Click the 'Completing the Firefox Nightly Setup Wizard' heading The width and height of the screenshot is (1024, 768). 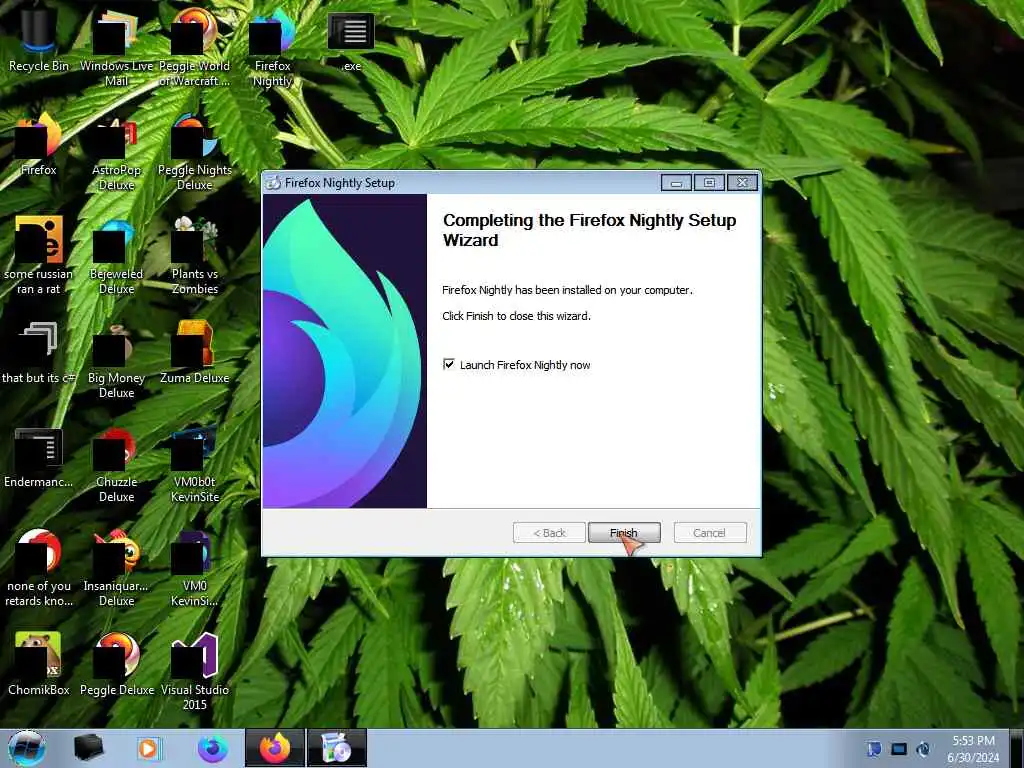click(590, 230)
